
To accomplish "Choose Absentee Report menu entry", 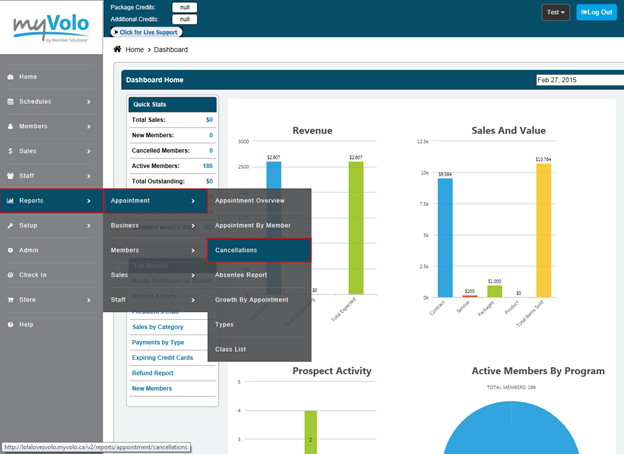I will (x=258, y=275).
